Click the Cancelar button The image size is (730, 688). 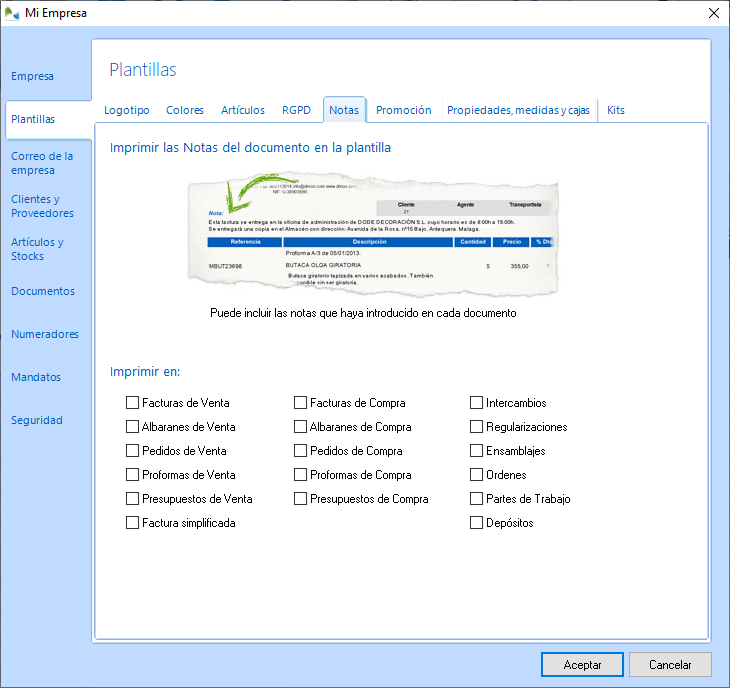click(670, 664)
